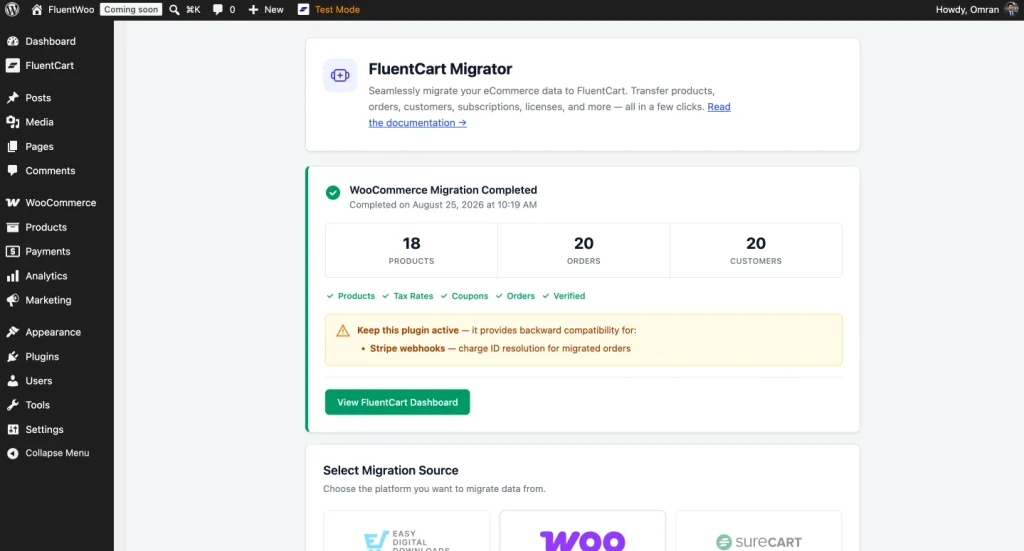Click the plus icon next to New
Viewport: 1024px width, 551px height.
click(x=253, y=10)
